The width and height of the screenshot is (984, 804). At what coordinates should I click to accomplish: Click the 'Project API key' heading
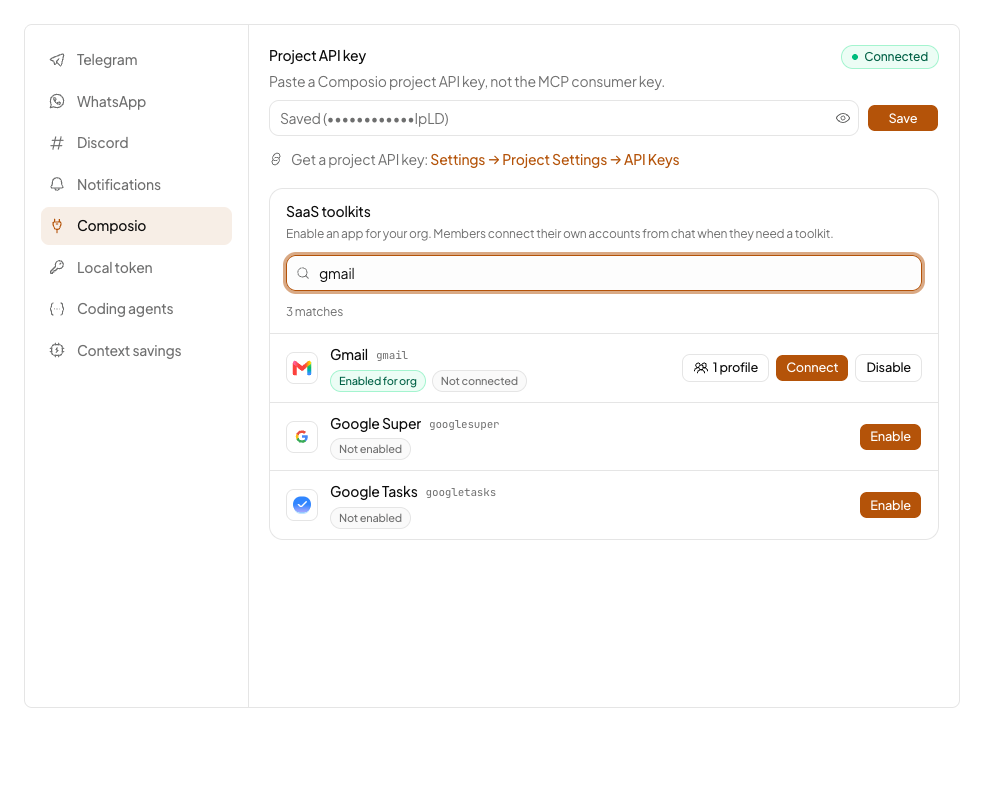click(318, 56)
